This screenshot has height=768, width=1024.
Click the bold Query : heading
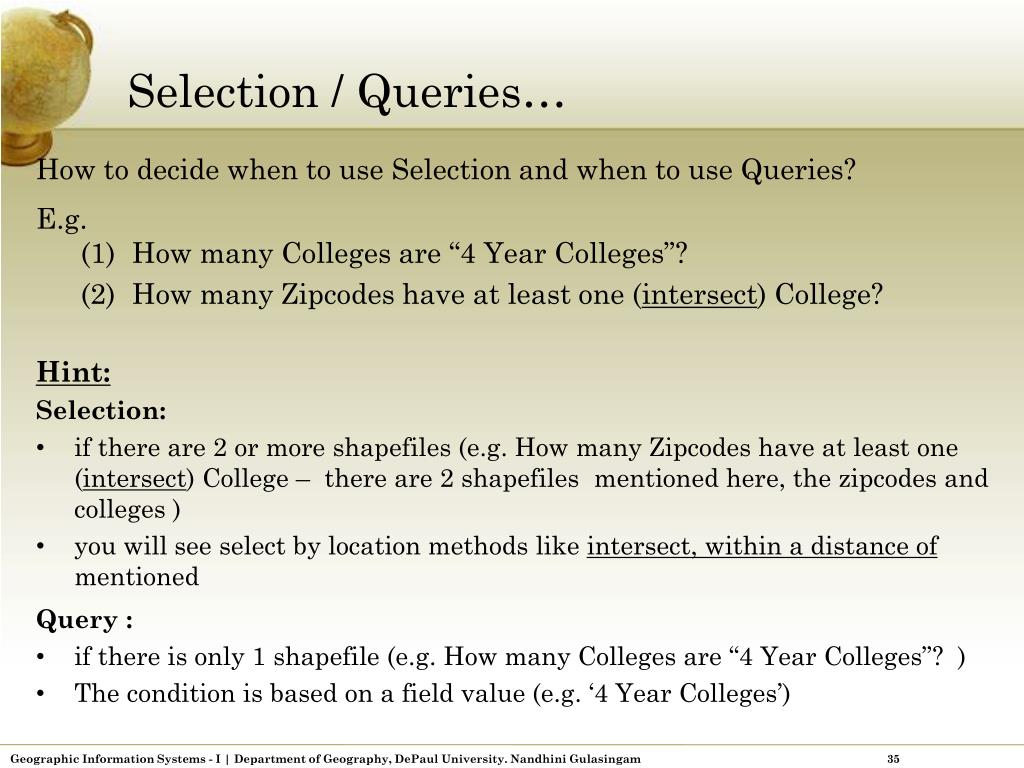[84, 619]
